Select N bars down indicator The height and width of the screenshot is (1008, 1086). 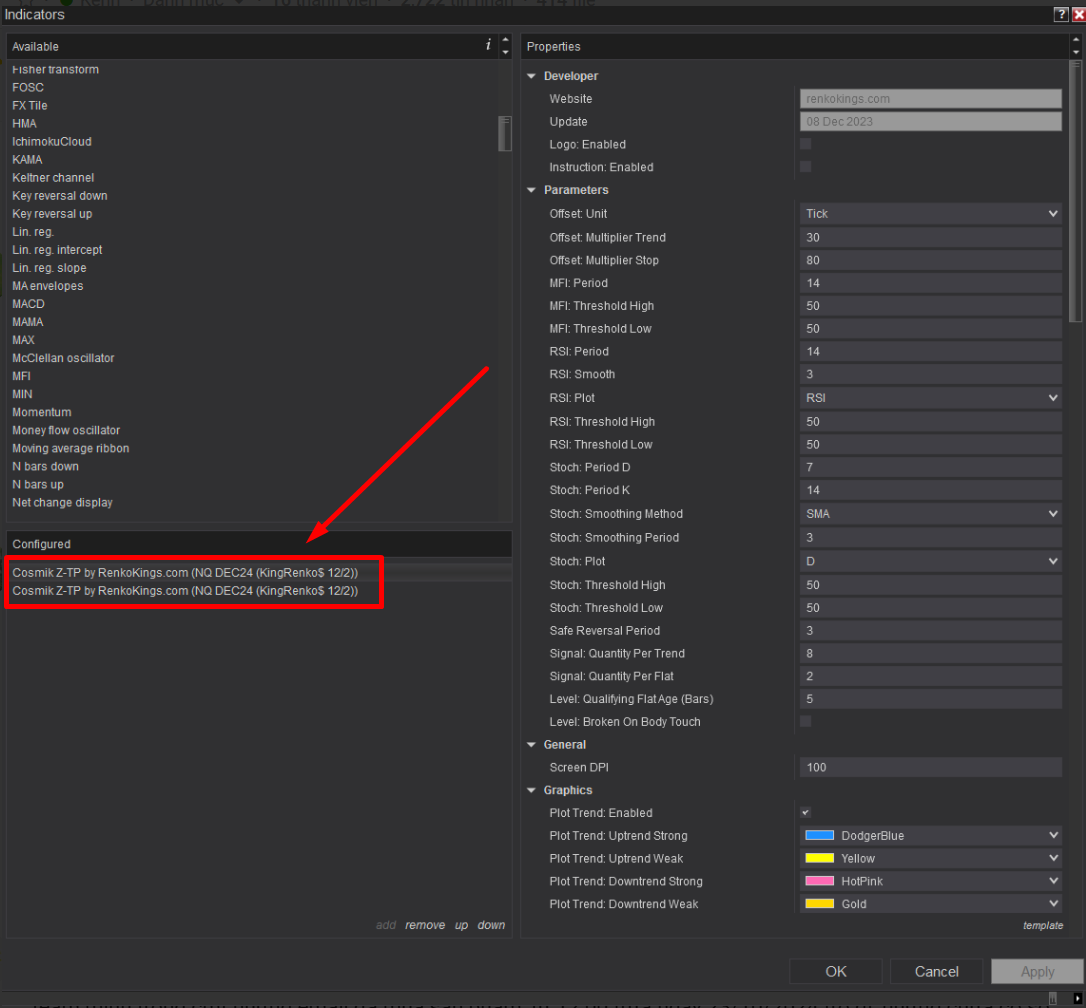45,466
